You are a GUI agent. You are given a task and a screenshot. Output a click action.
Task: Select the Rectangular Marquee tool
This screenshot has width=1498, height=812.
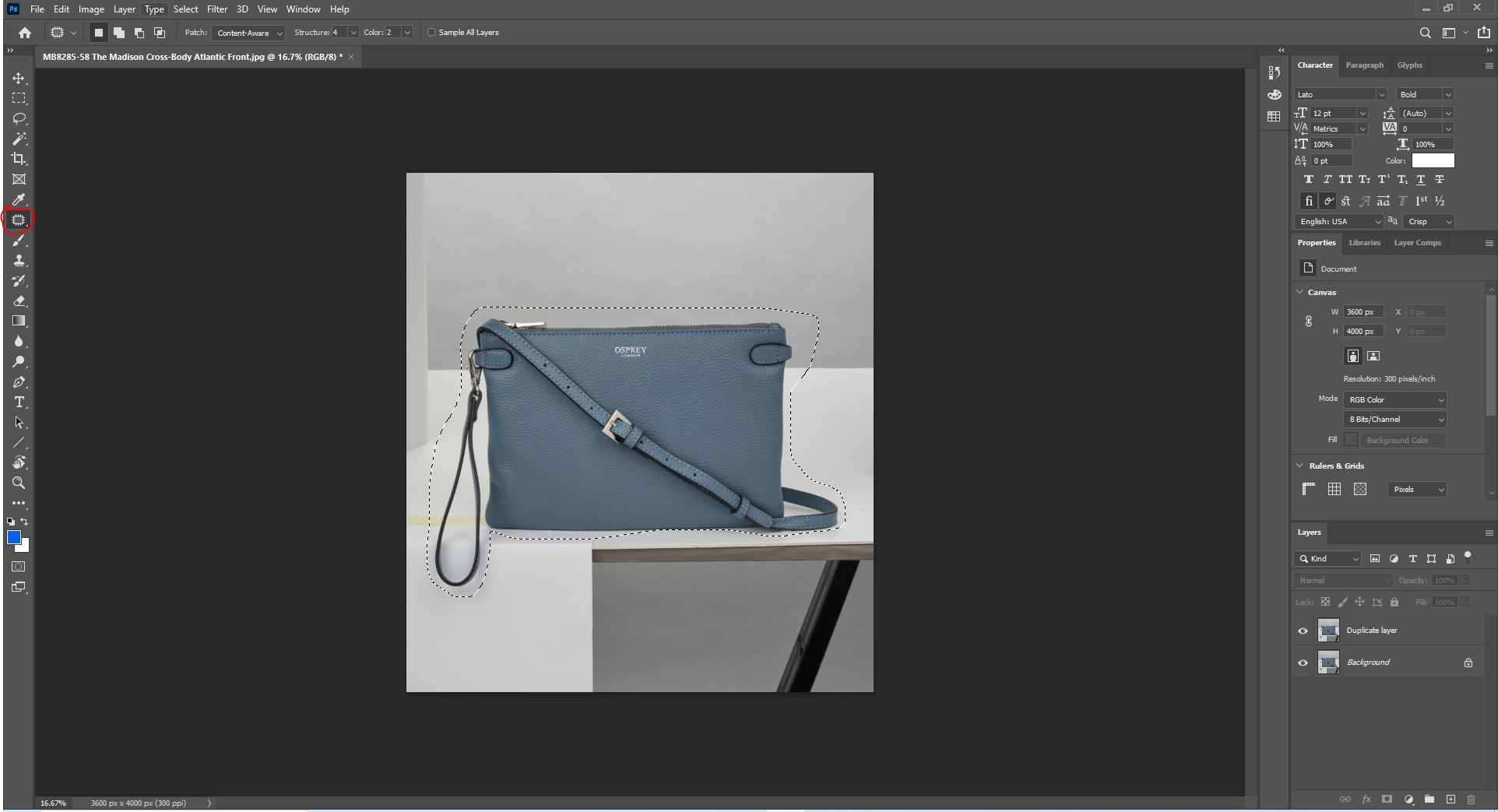19,99
